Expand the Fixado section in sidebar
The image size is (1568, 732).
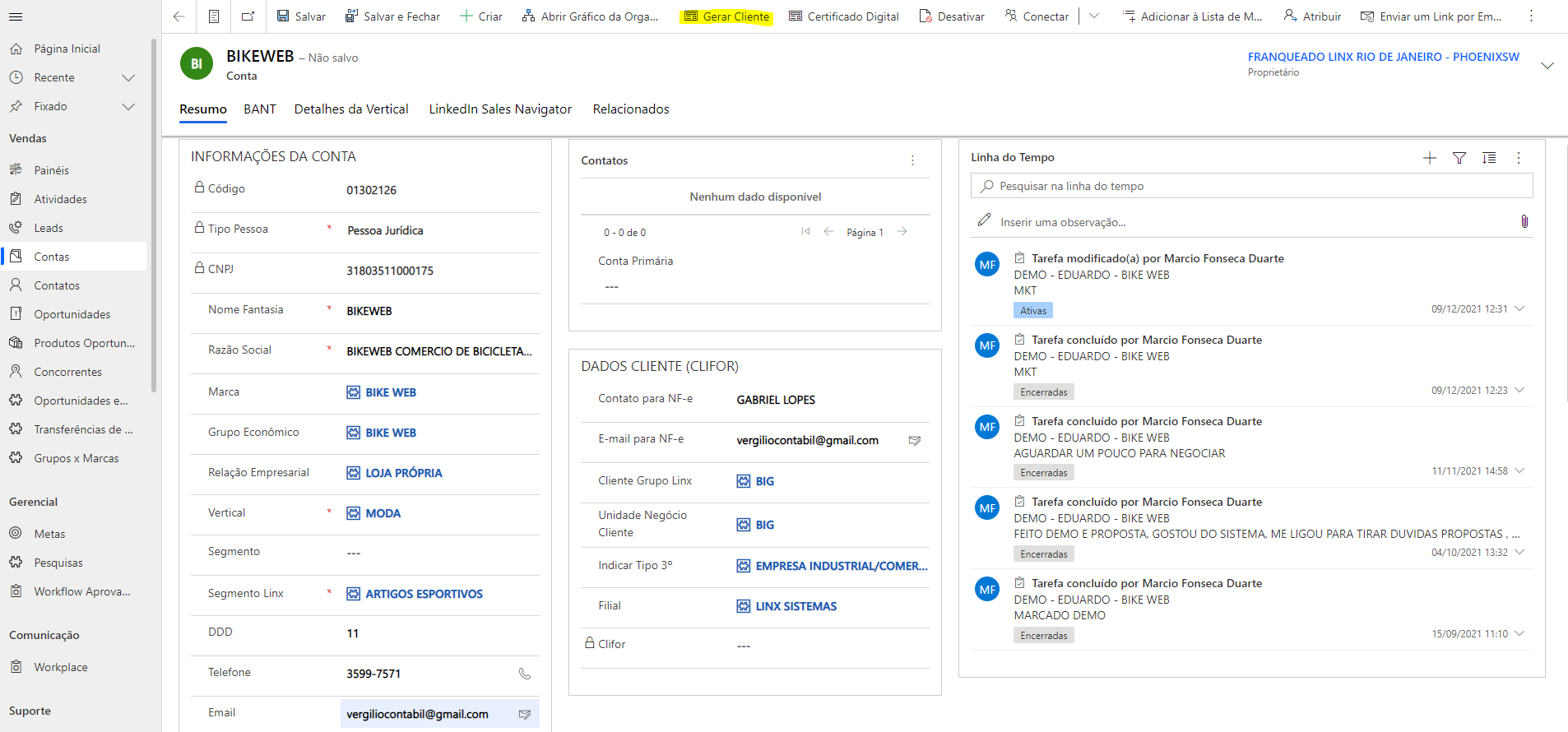[128, 106]
